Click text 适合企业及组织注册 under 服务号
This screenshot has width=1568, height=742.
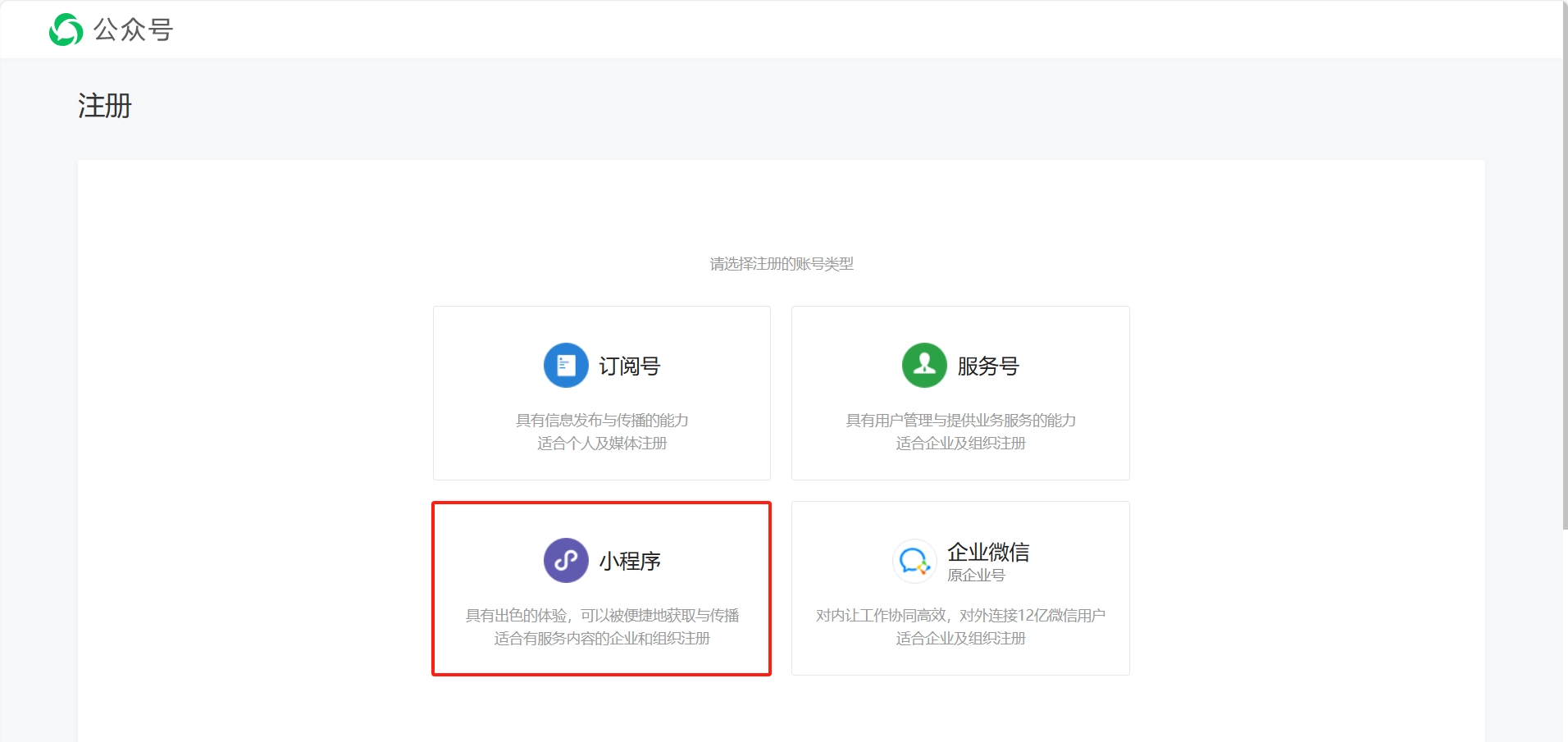960,443
